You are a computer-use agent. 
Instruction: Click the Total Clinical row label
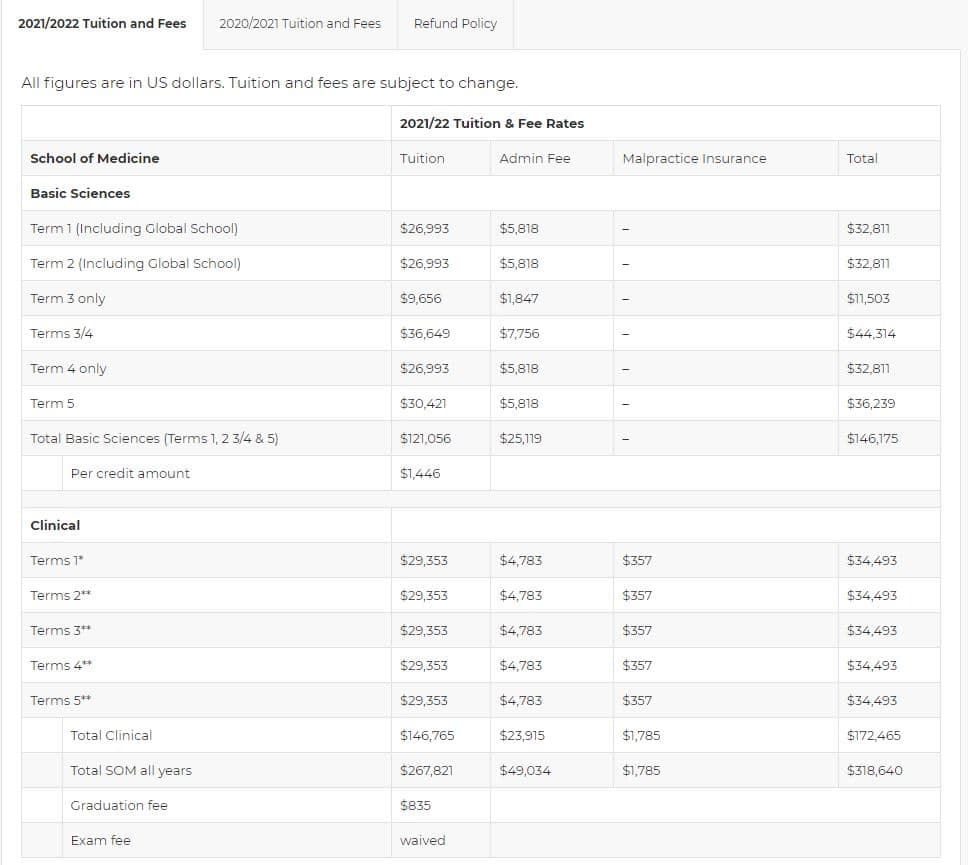111,735
